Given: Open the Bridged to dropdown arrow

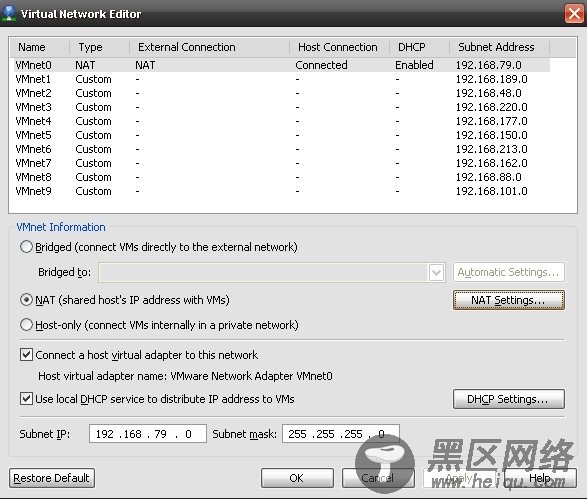Looking at the screenshot, I should tap(436, 272).
